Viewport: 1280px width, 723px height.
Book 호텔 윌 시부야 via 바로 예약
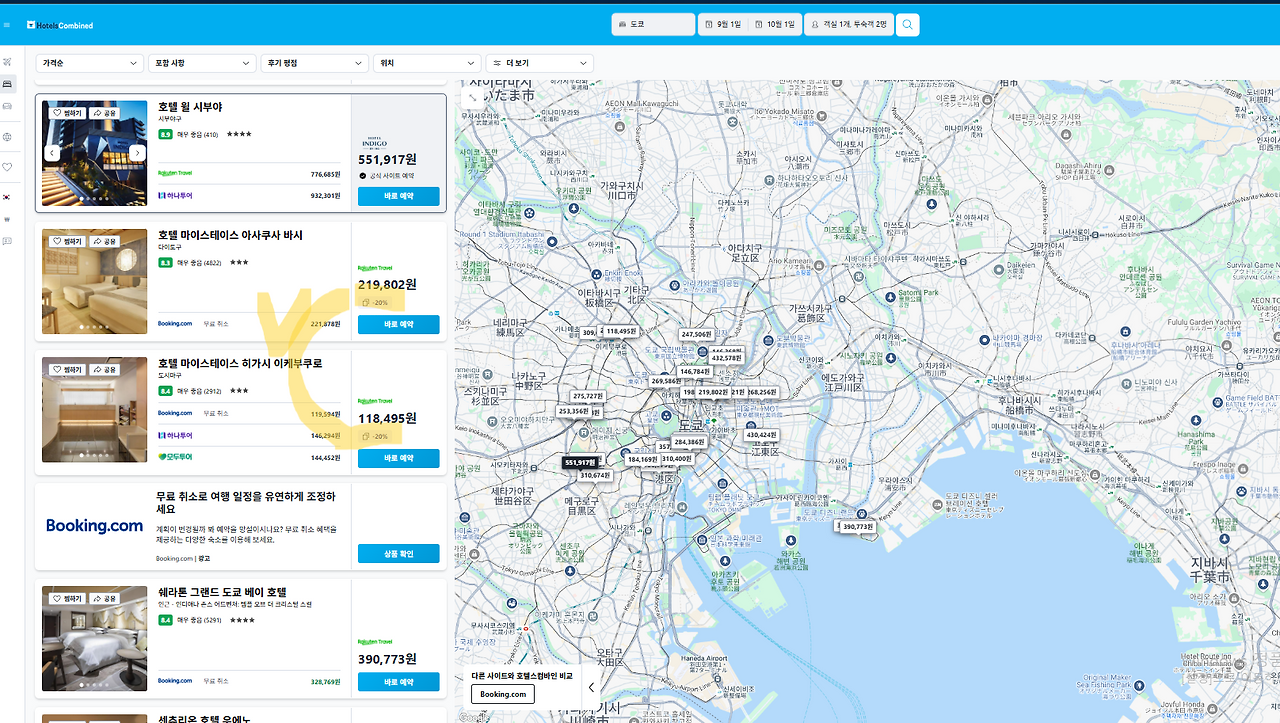coord(398,196)
